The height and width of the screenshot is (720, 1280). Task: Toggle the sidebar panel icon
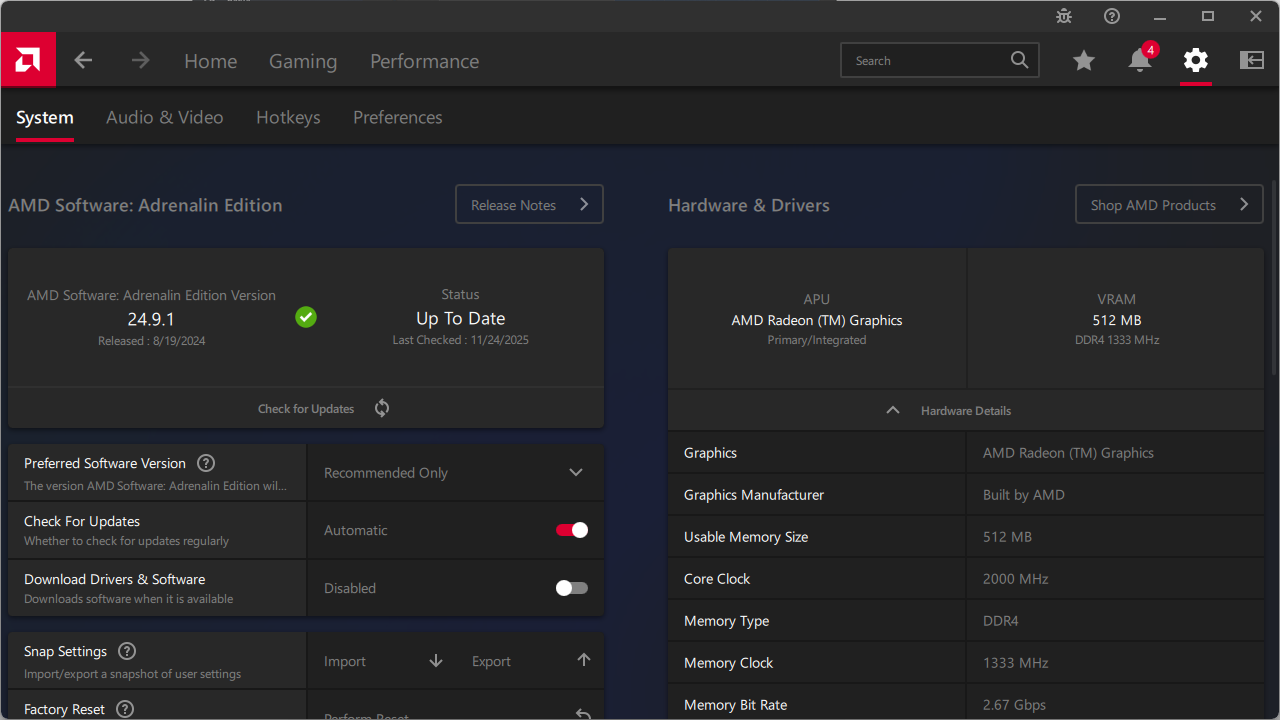[1252, 61]
